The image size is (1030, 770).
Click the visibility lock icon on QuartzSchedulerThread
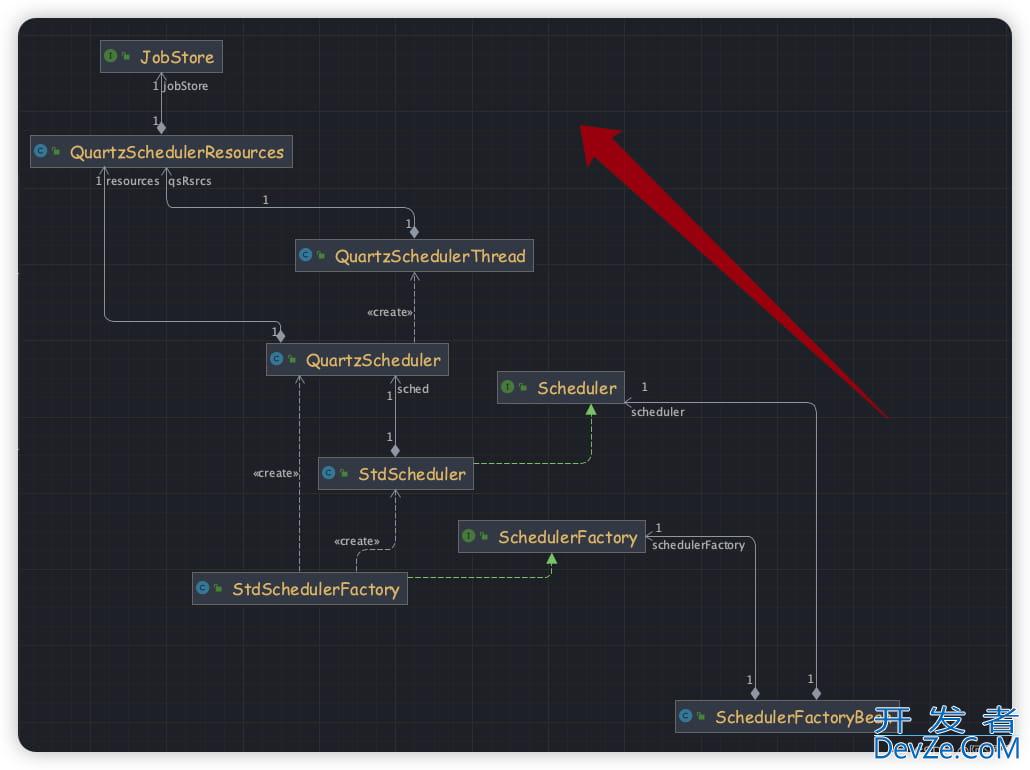(x=321, y=255)
